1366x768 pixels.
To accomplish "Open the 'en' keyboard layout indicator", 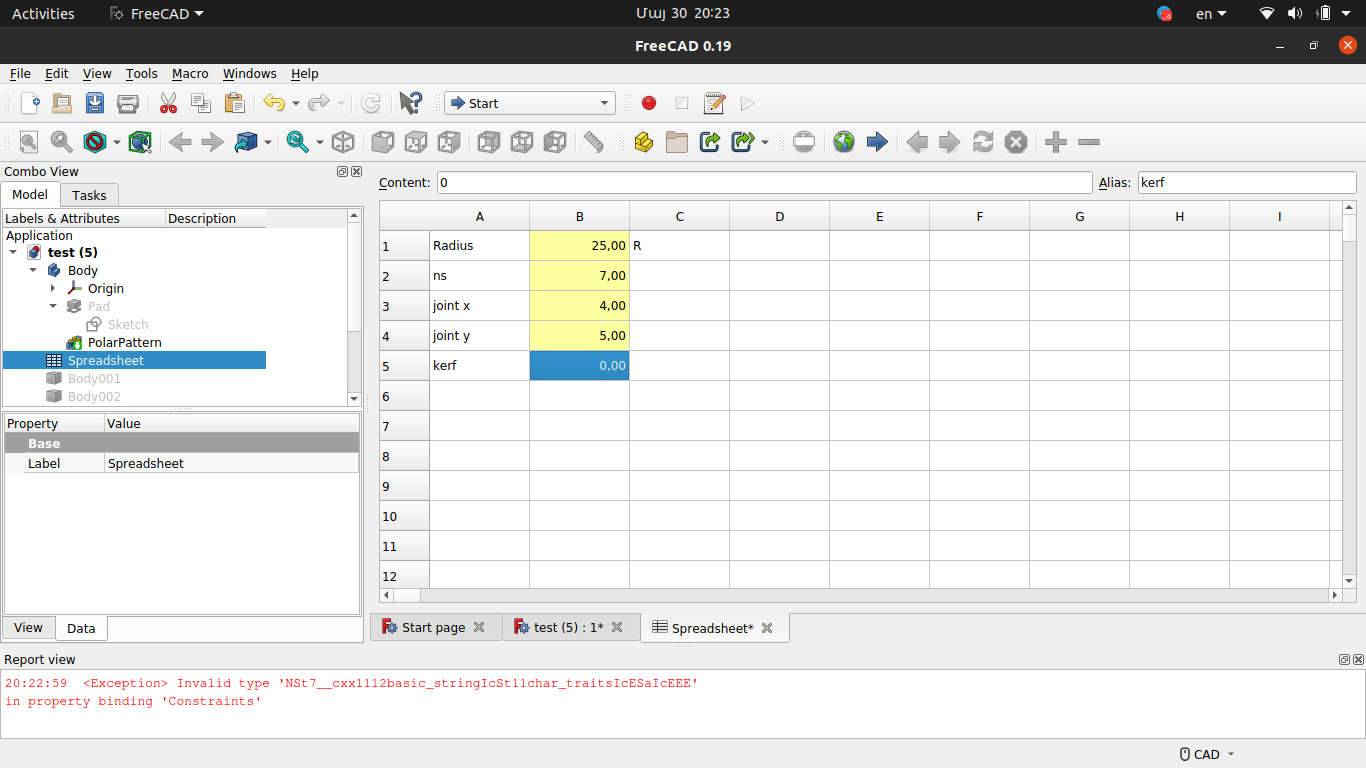I will [x=1211, y=14].
